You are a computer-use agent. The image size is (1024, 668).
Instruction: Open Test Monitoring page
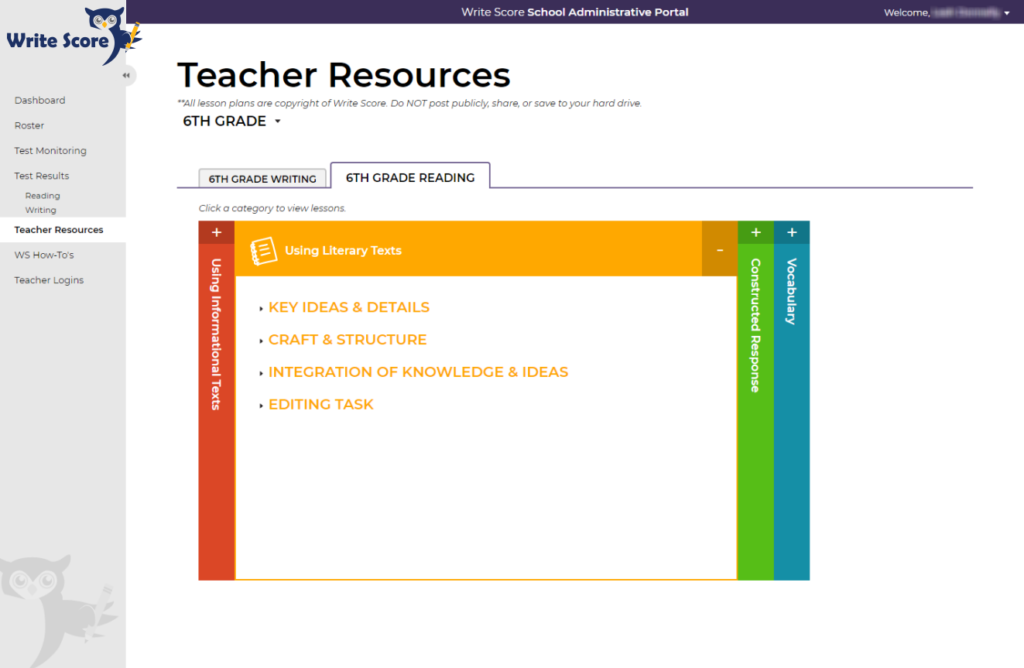[x=50, y=151]
